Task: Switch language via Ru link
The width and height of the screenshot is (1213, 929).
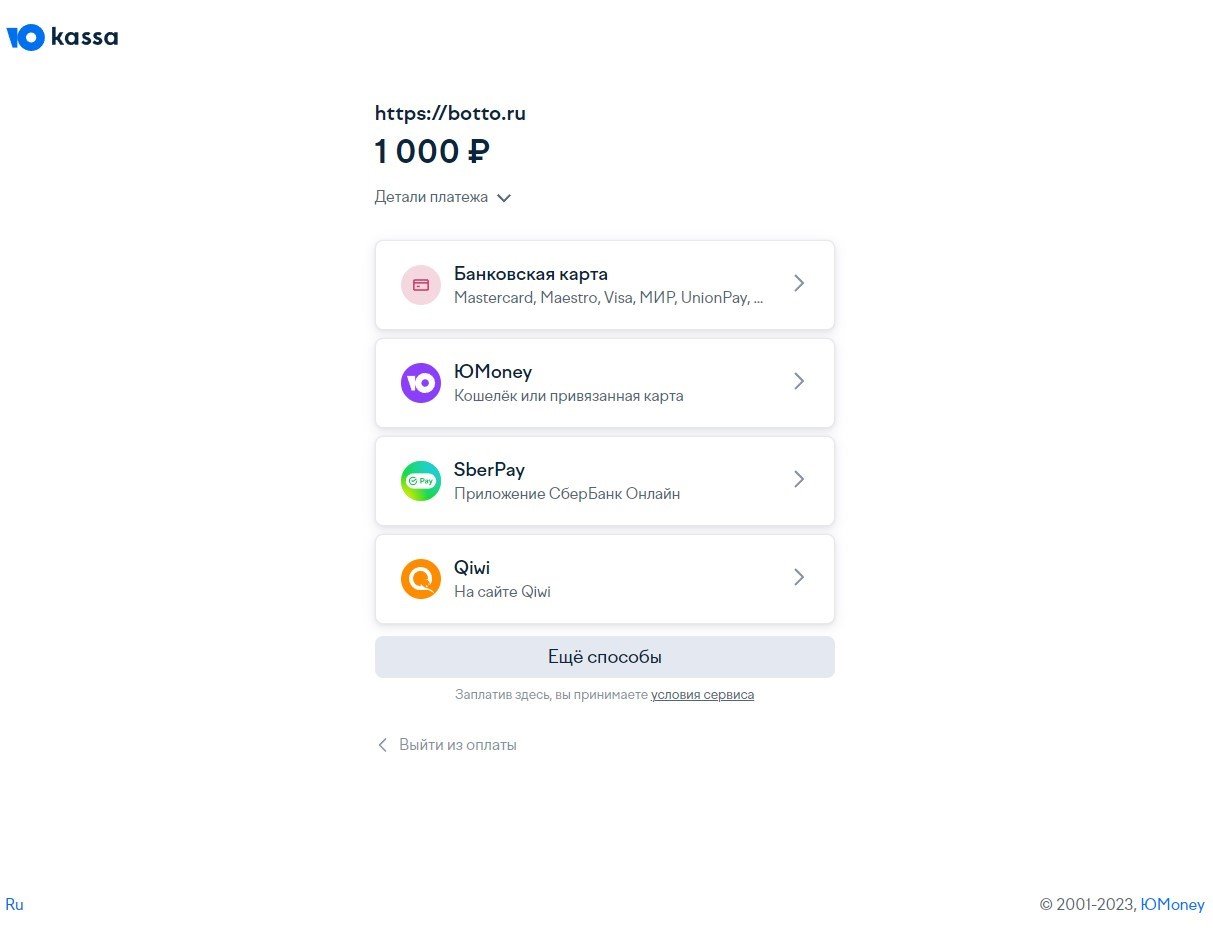Action: coord(14,905)
